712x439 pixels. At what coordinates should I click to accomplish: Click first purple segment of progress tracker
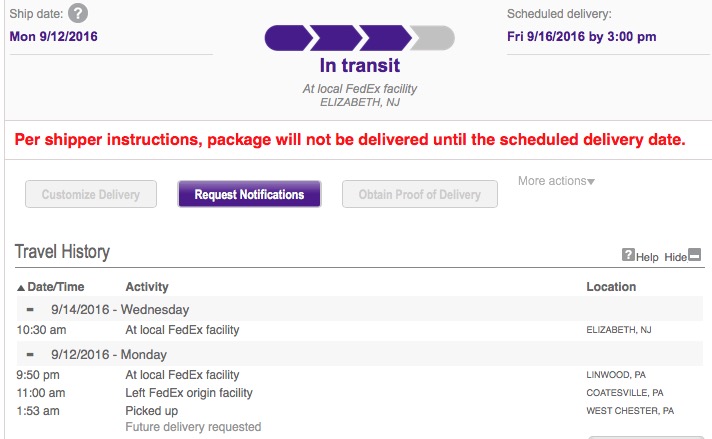(288, 38)
